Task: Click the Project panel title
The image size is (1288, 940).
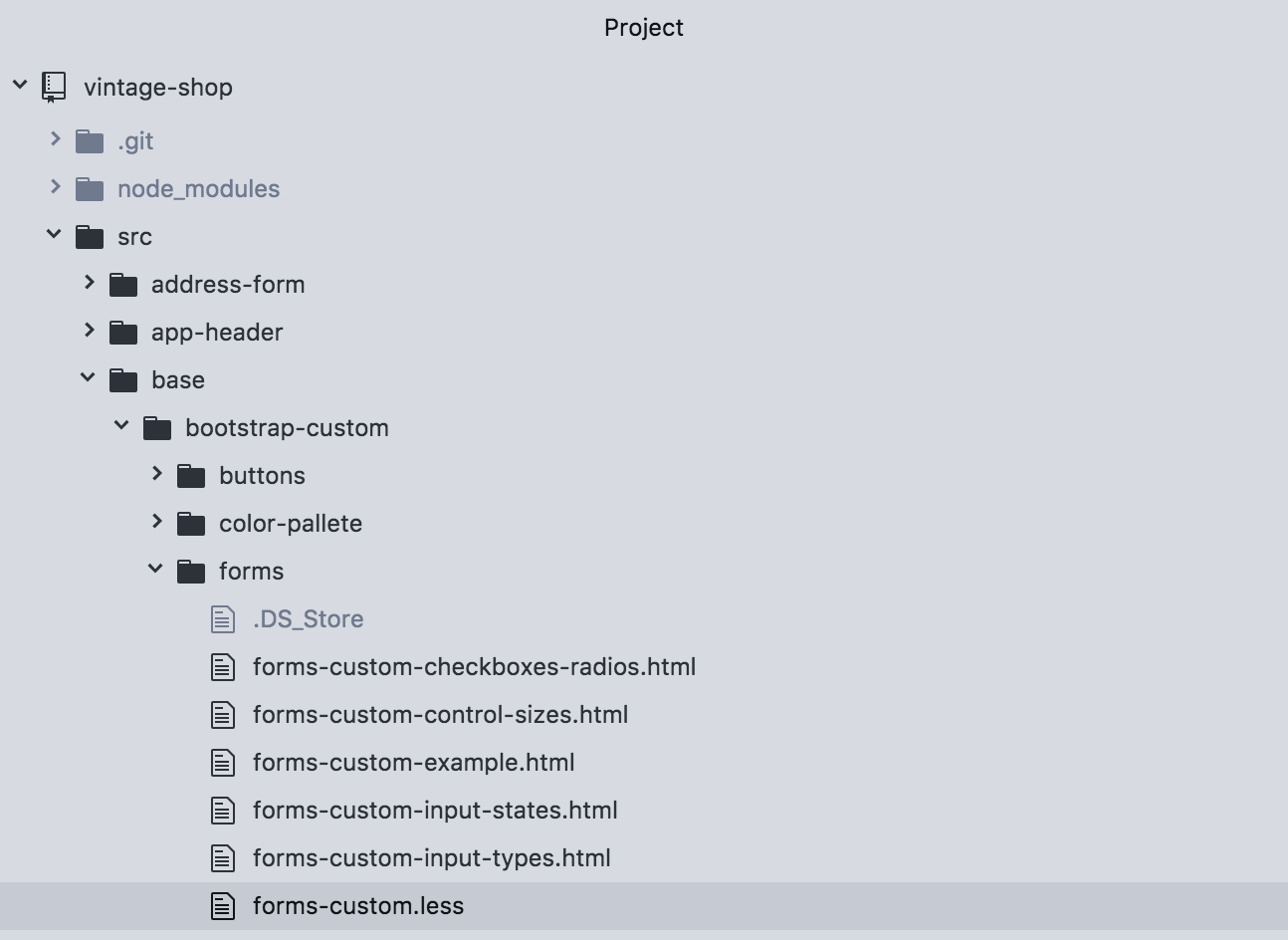Action: 643,27
